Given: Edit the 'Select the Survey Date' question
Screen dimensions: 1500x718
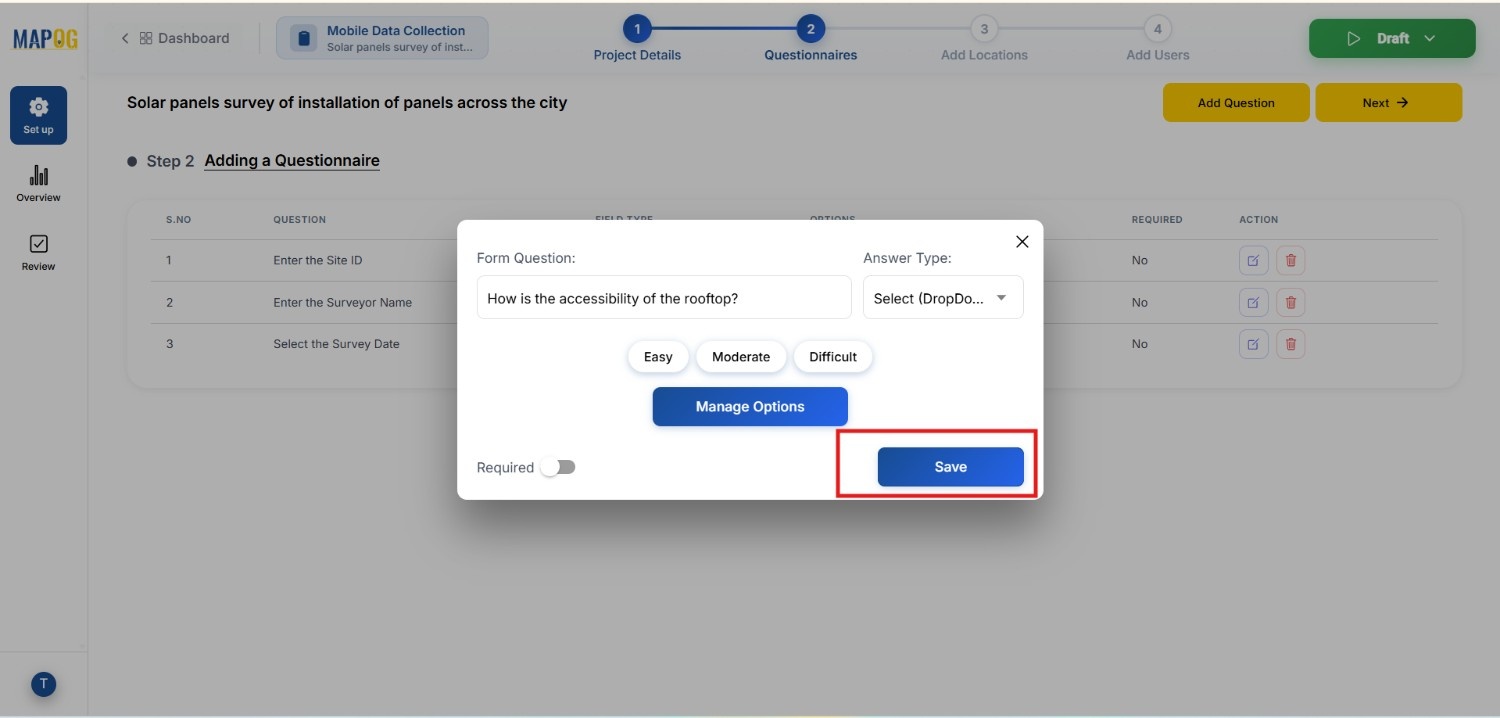Looking at the screenshot, I should point(1253,343).
